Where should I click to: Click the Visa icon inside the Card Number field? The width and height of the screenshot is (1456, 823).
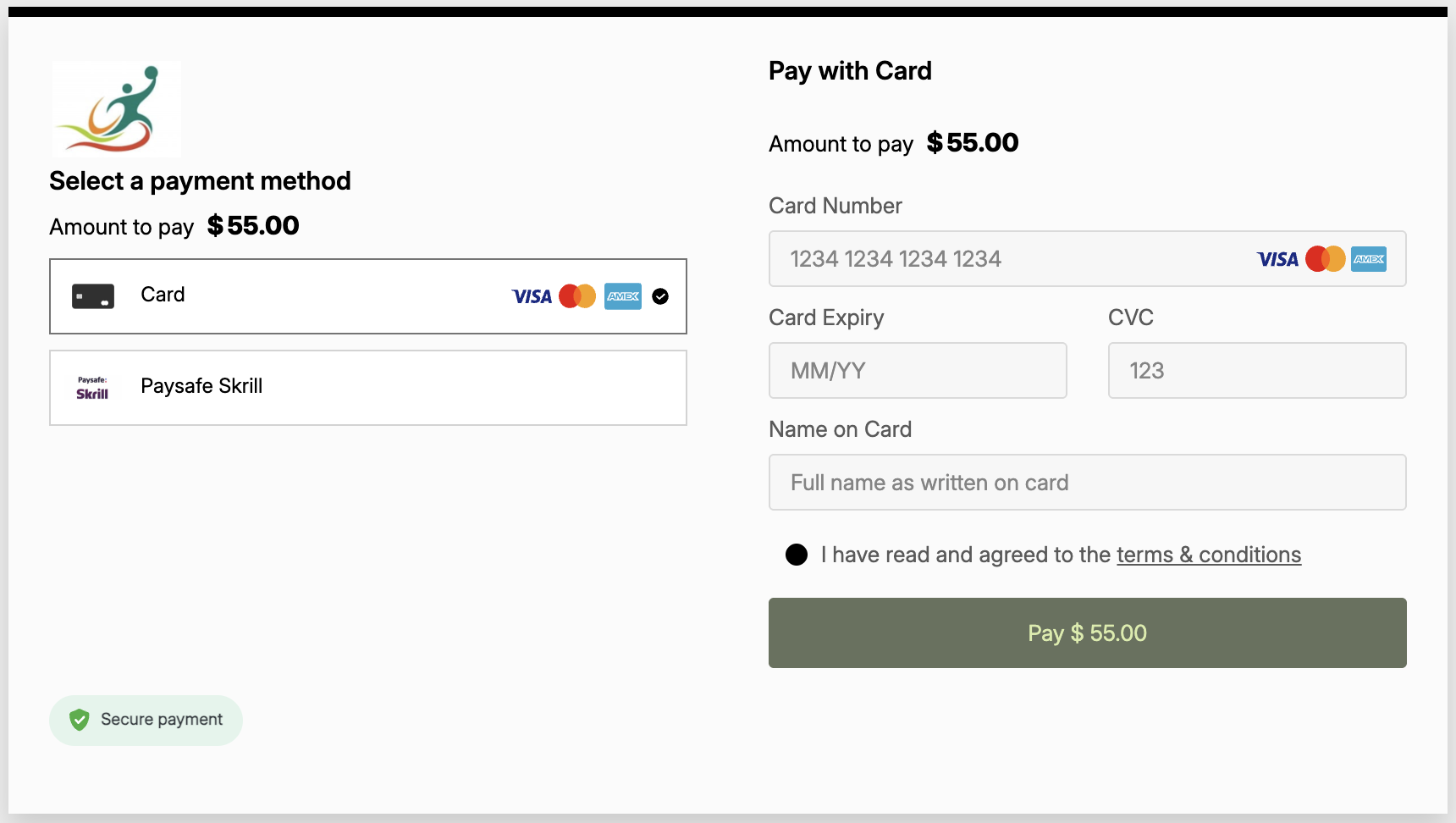click(1277, 259)
